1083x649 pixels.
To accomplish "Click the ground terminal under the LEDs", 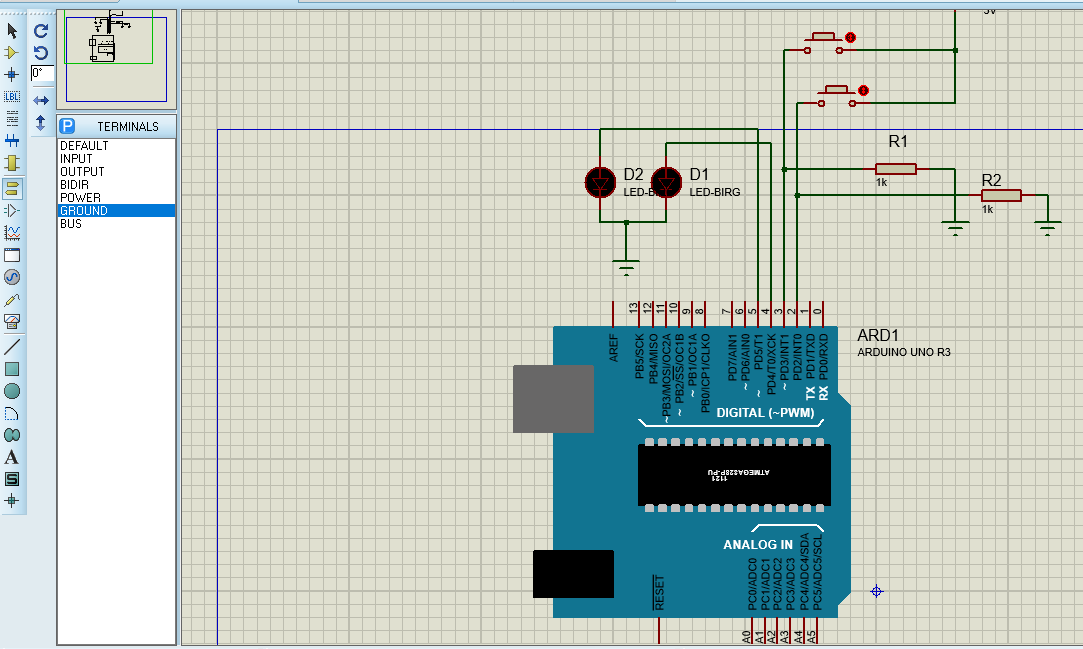I will coord(626,267).
